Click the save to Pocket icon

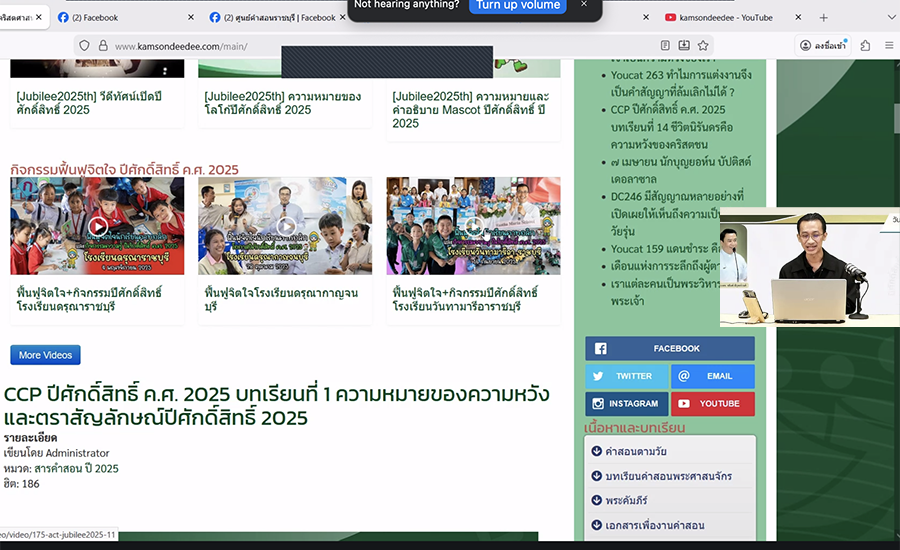(684, 46)
